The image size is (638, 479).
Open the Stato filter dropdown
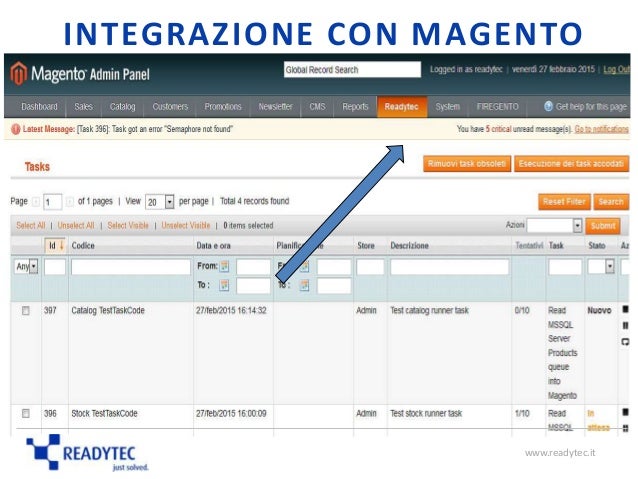pos(601,267)
